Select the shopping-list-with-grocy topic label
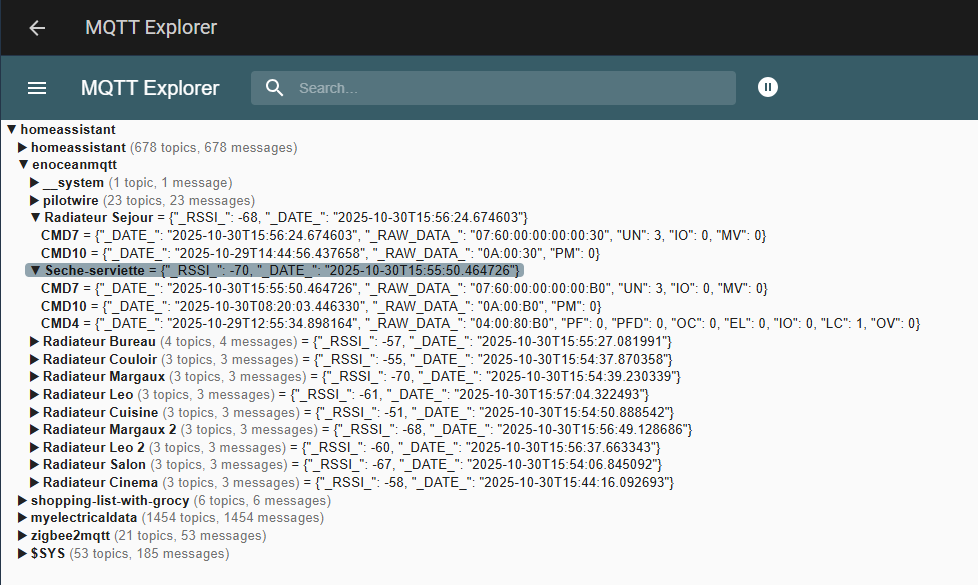The width and height of the screenshot is (978, 585). [x=110, y=501]
